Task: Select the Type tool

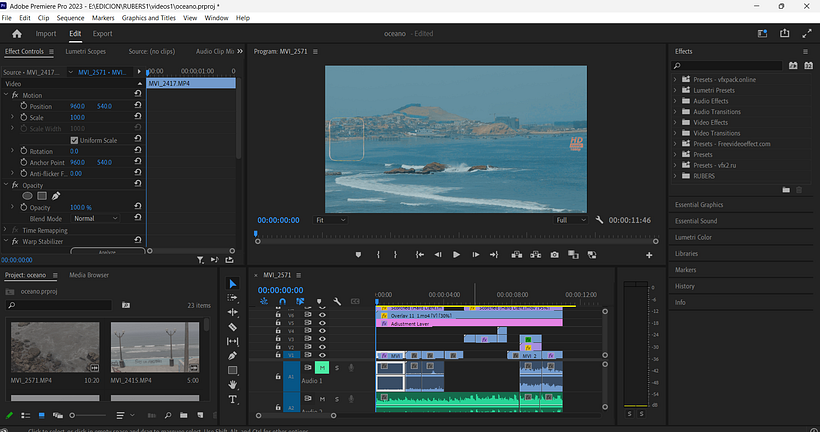Action: tap(233, 399)
